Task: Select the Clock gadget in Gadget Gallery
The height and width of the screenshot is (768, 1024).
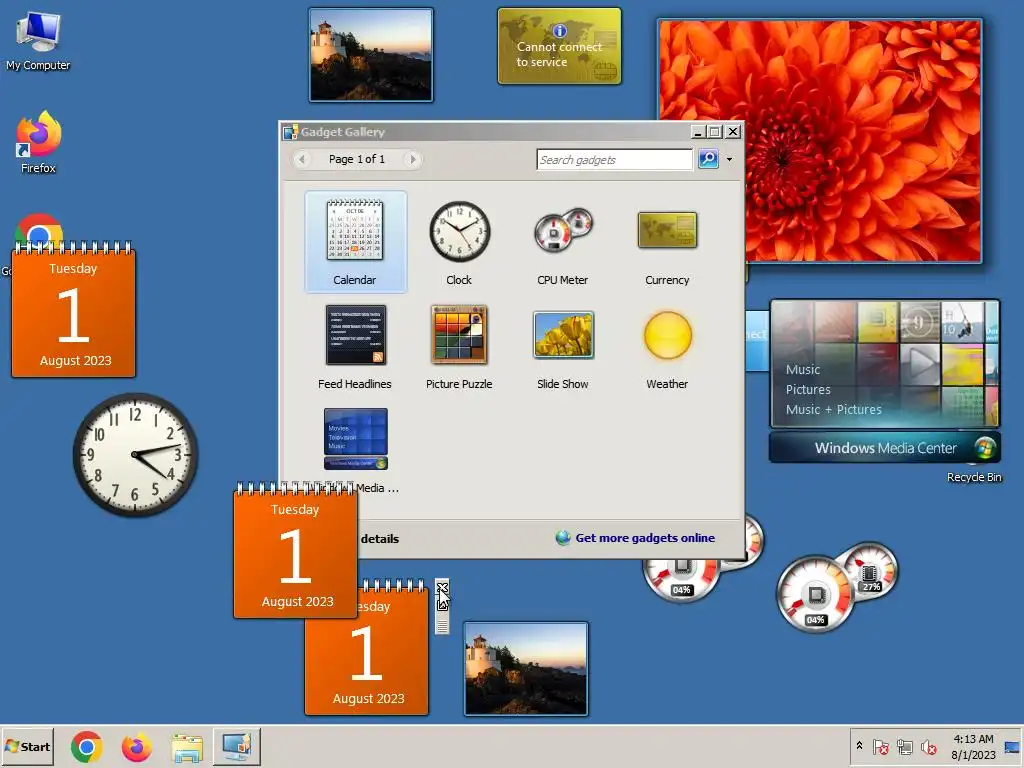Action: click(x=459, y=232)
